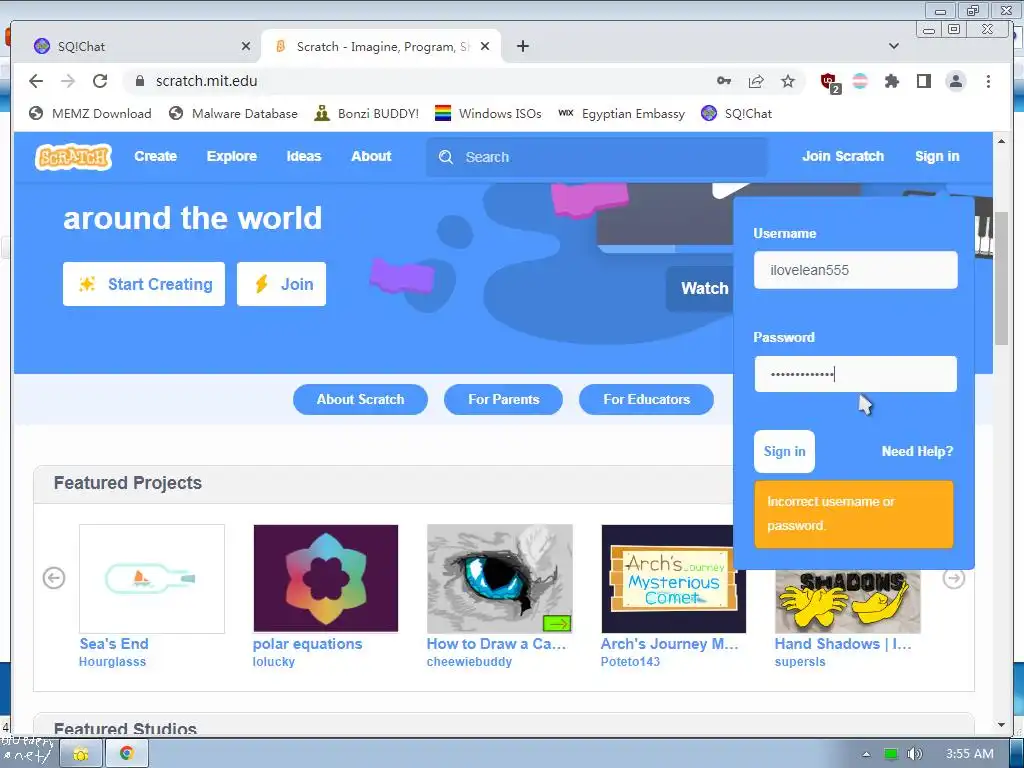Click the Need Help? link
Viewport: 1024px width, 768px height.
click(x=918, y=451)
